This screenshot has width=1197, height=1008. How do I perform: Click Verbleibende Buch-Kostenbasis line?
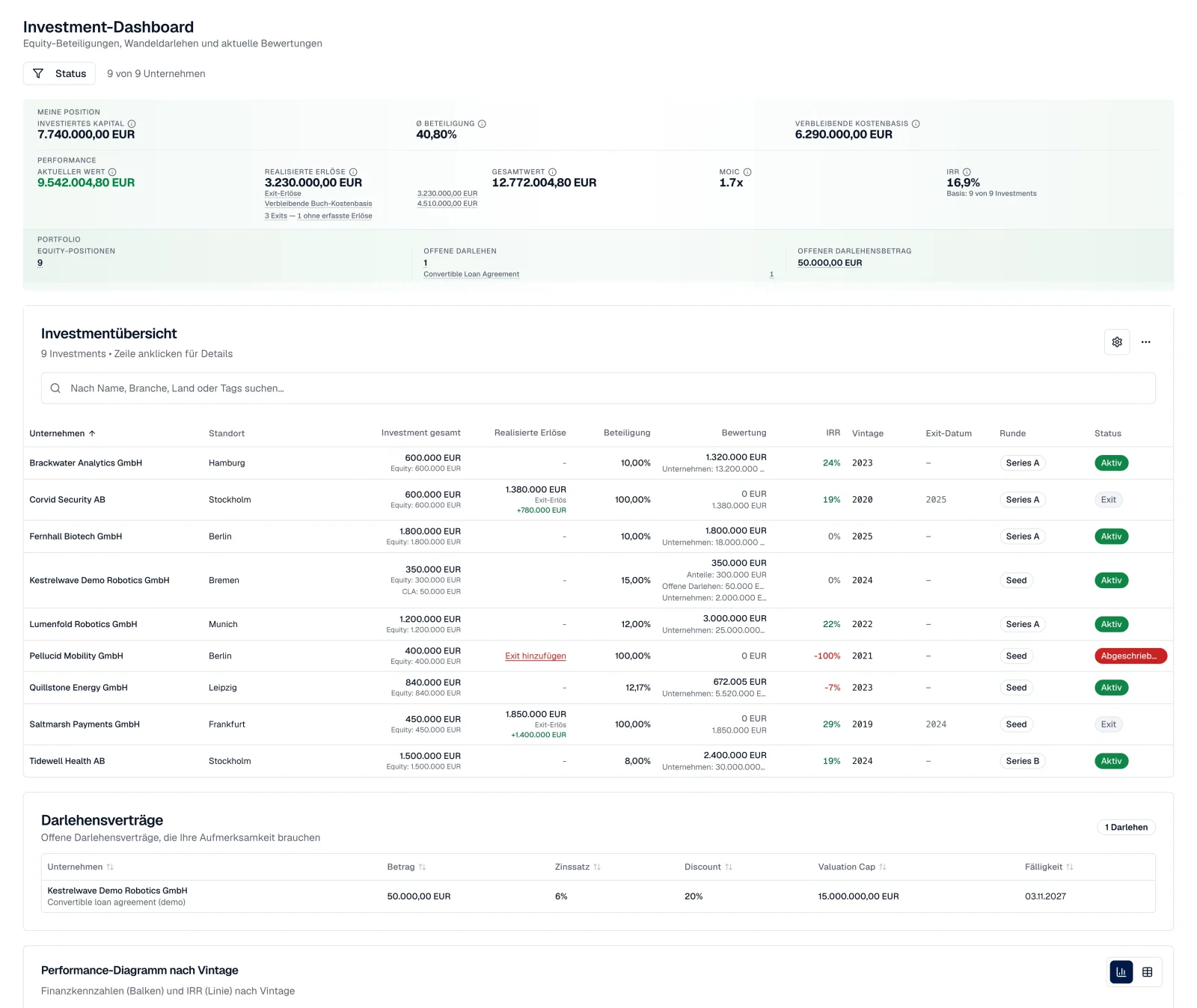[x=318, y=204]
